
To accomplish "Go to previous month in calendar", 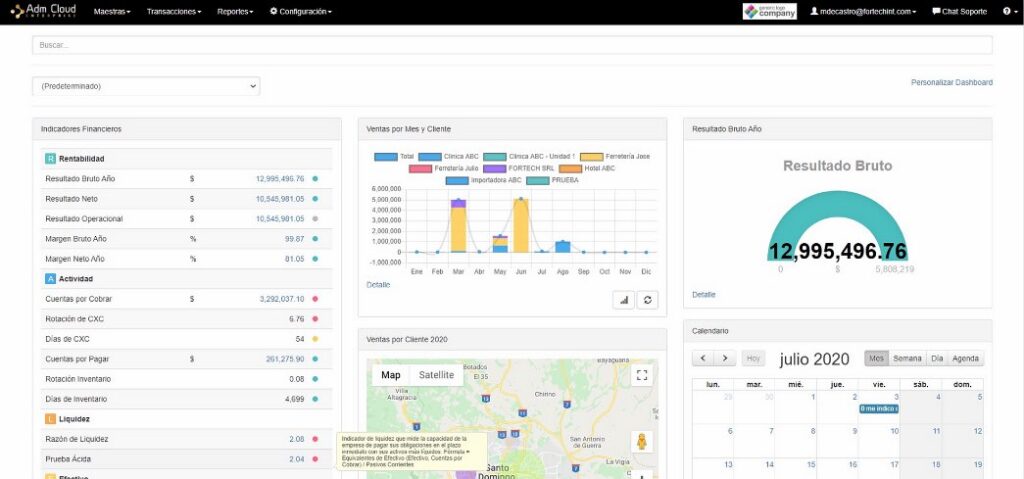I will click(x=703, y=358).
